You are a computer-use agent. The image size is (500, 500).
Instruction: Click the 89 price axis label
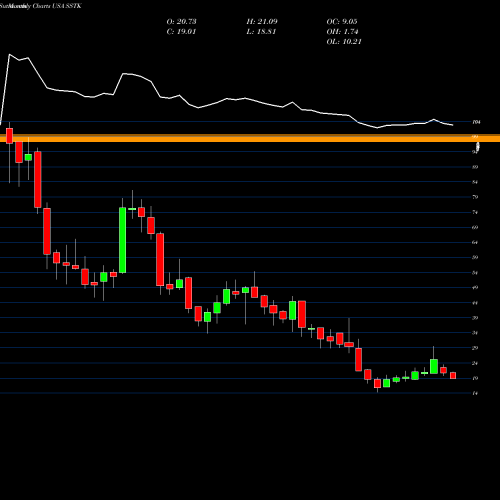tap(475, 167)
